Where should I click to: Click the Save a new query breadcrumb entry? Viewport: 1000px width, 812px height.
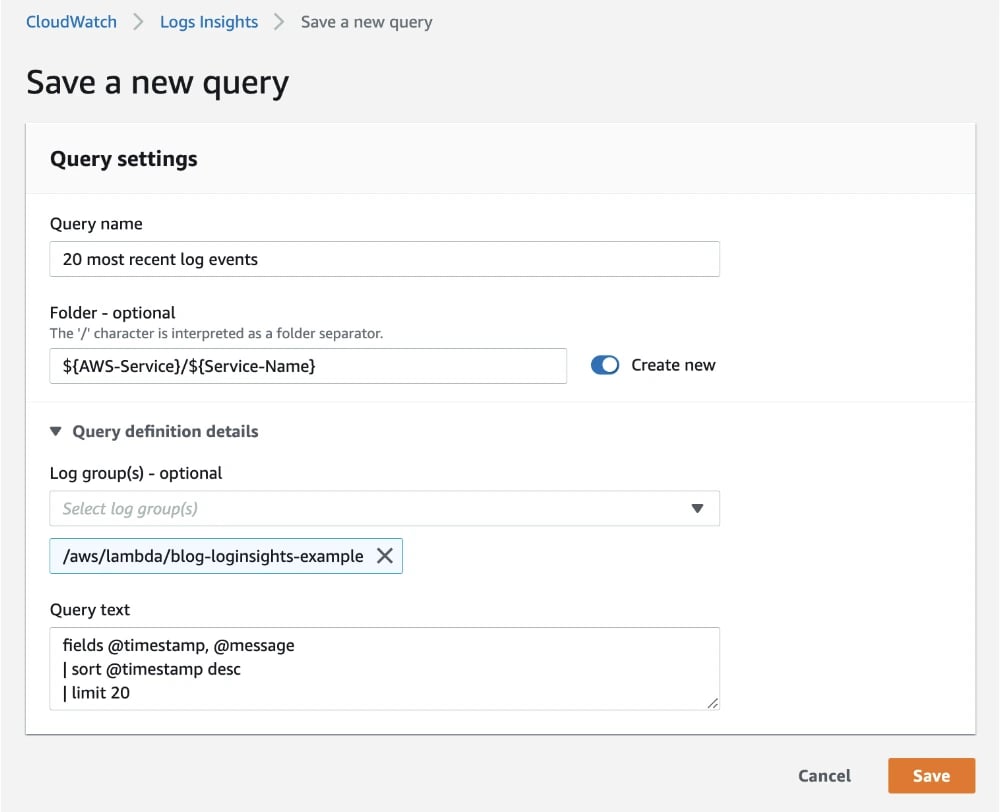[366, 21]
